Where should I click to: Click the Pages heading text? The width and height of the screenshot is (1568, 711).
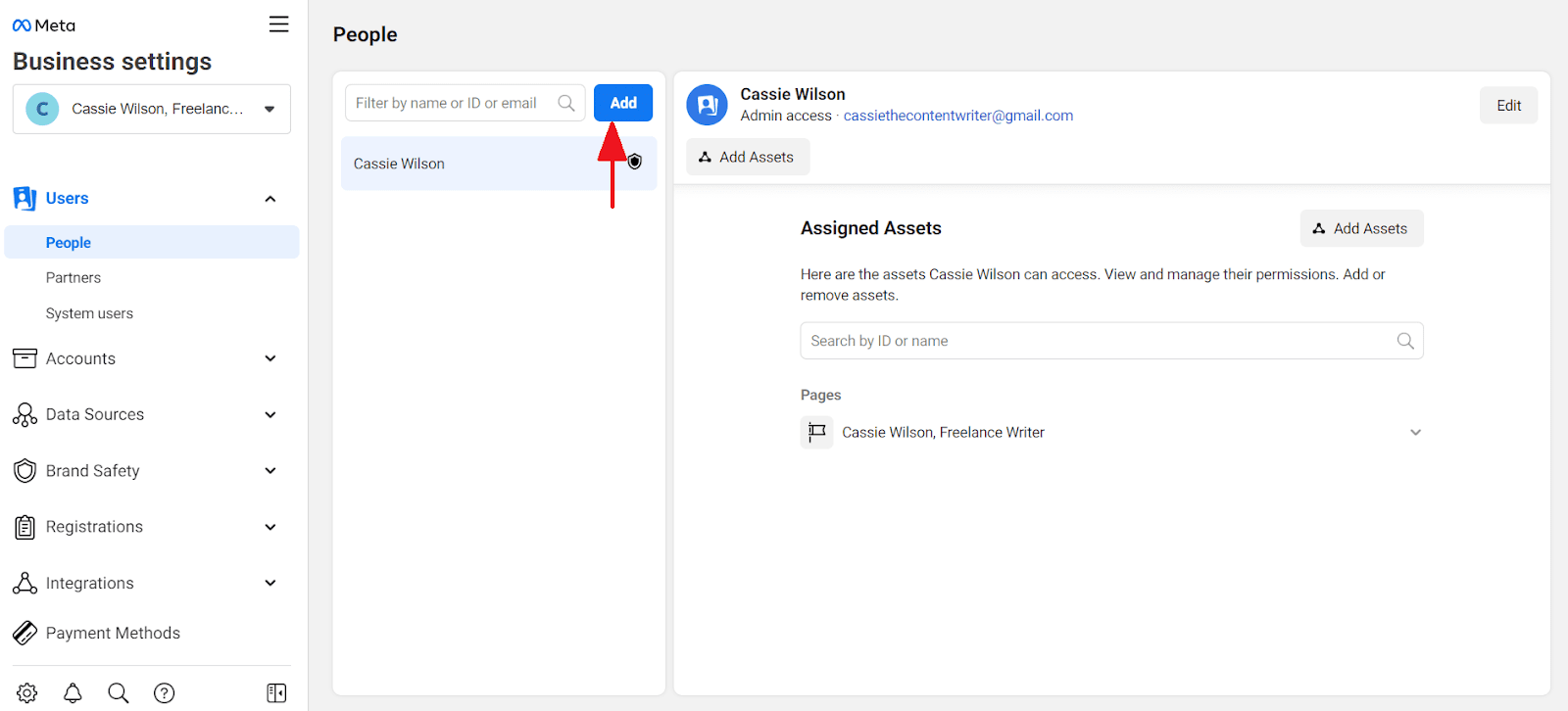pyautogui.click(x=821, y=395)
